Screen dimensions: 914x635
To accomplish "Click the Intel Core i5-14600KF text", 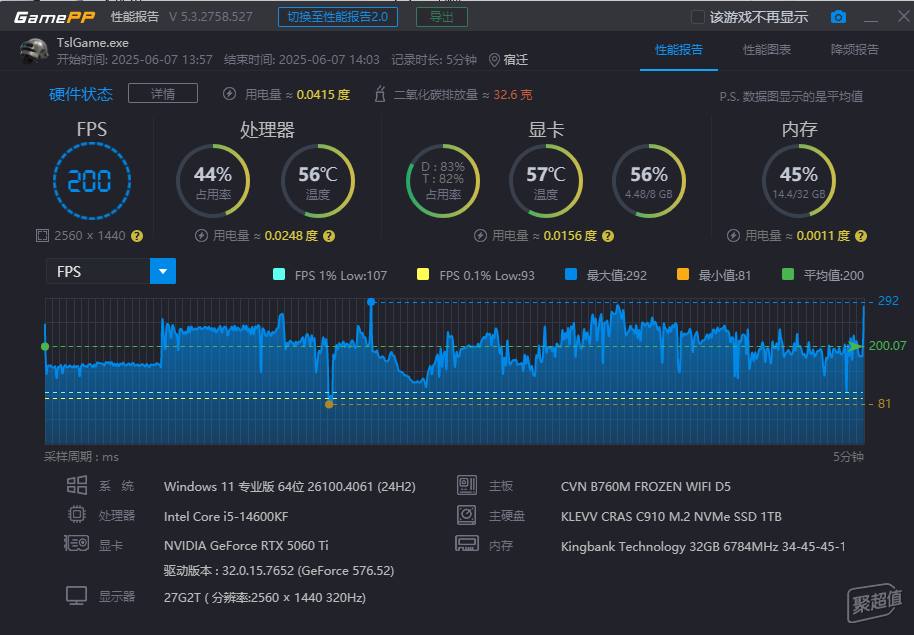I will [226, 517].
